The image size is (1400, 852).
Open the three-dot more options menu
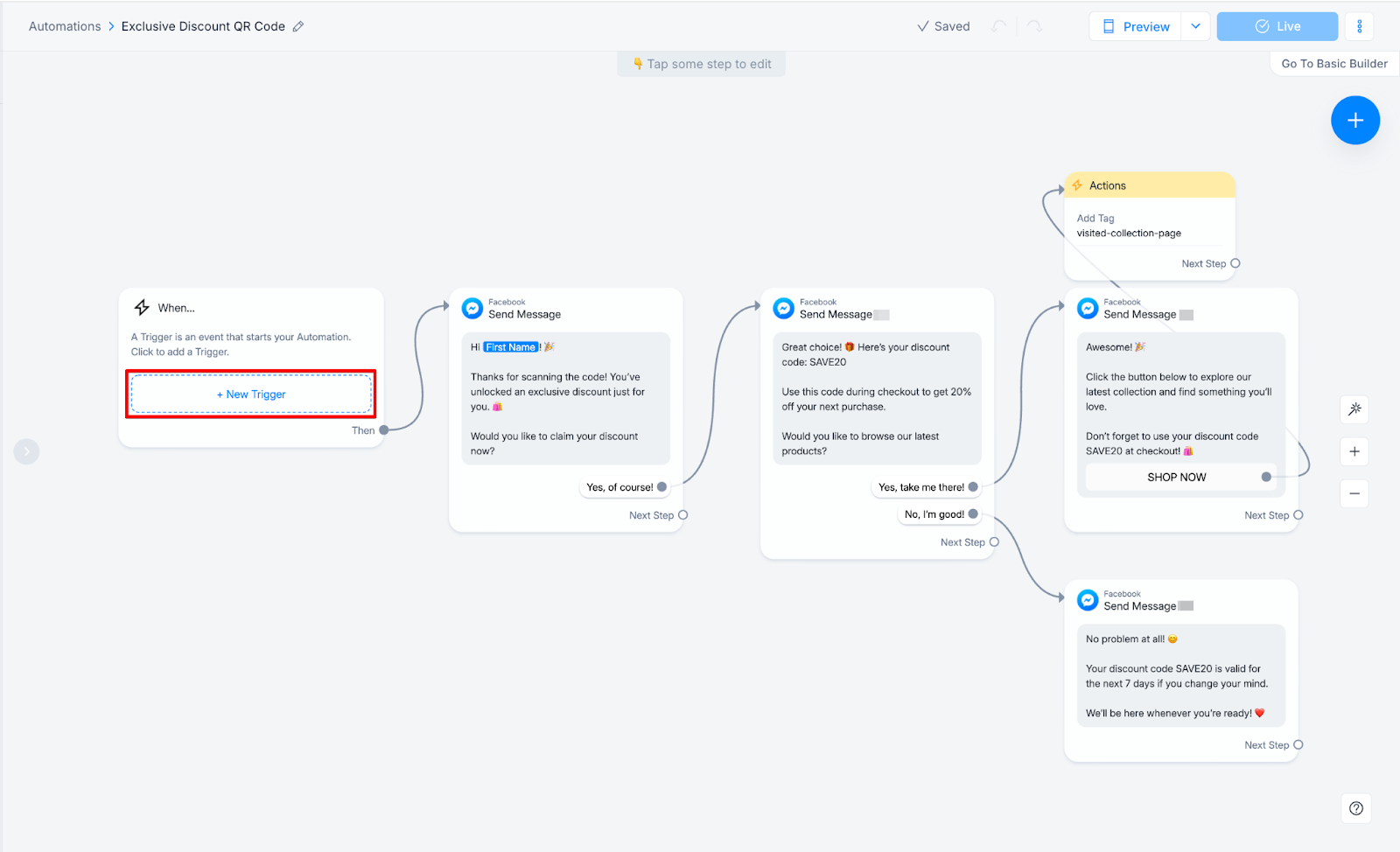(x=1359, y=26)
